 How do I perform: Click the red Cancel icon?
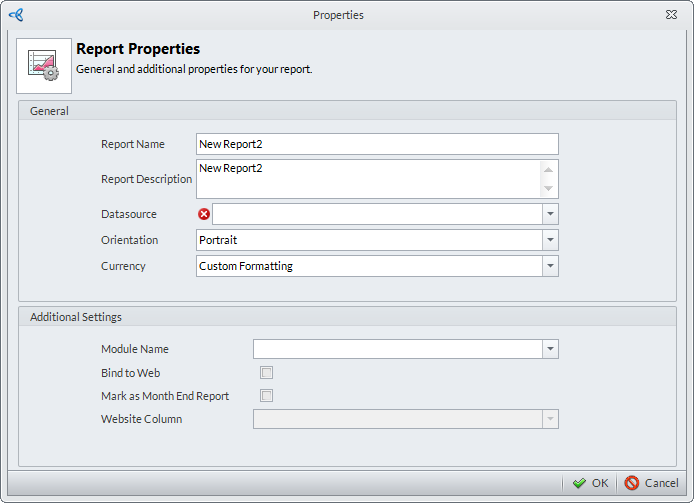pyautogui.click(x=632, y=483)
